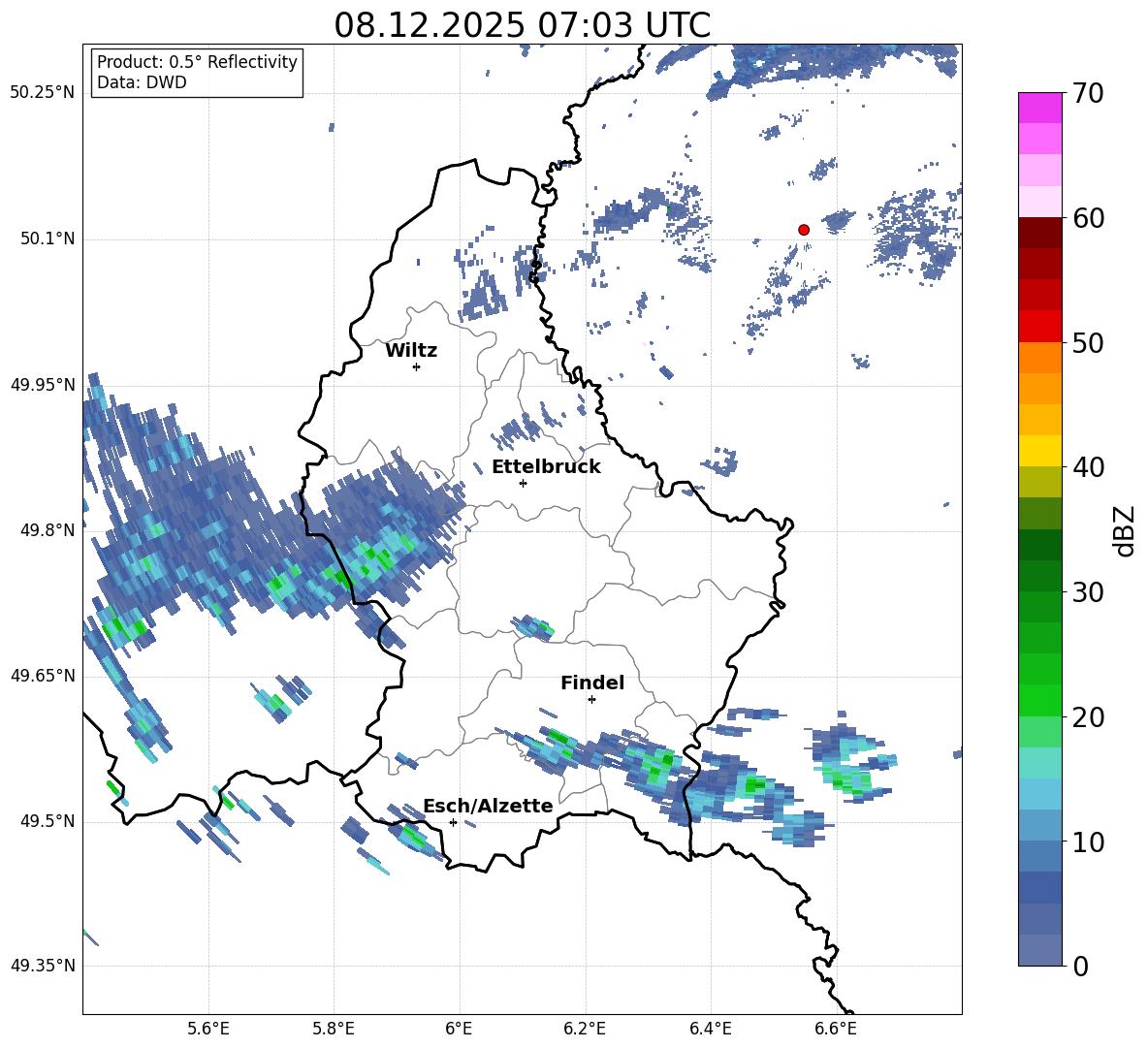Click the Esch/Alzette city label
The image size is (1148, 1048).
(x=488, y=806)
